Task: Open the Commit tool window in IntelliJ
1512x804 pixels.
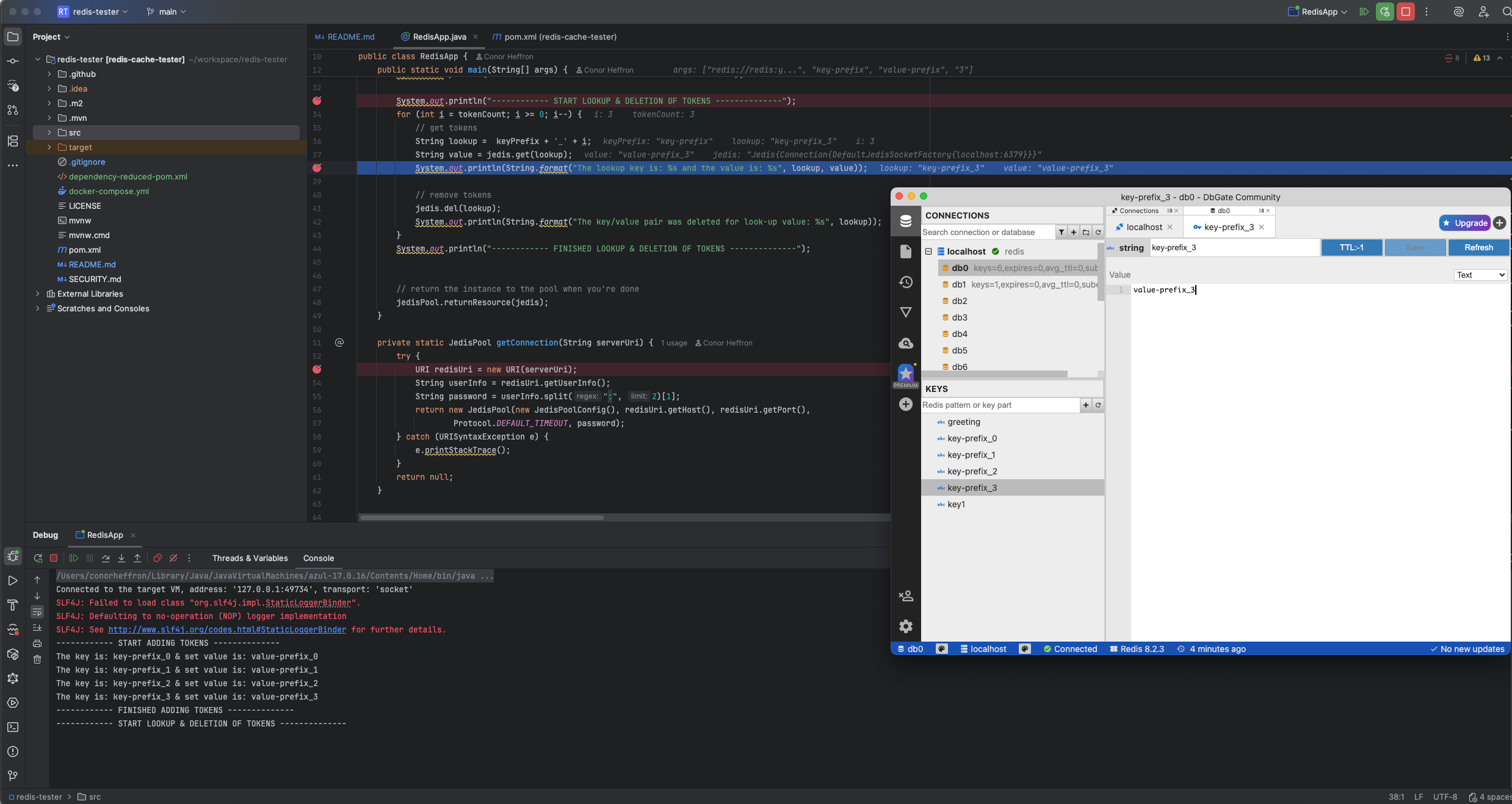Action: [x=13, y=61]
